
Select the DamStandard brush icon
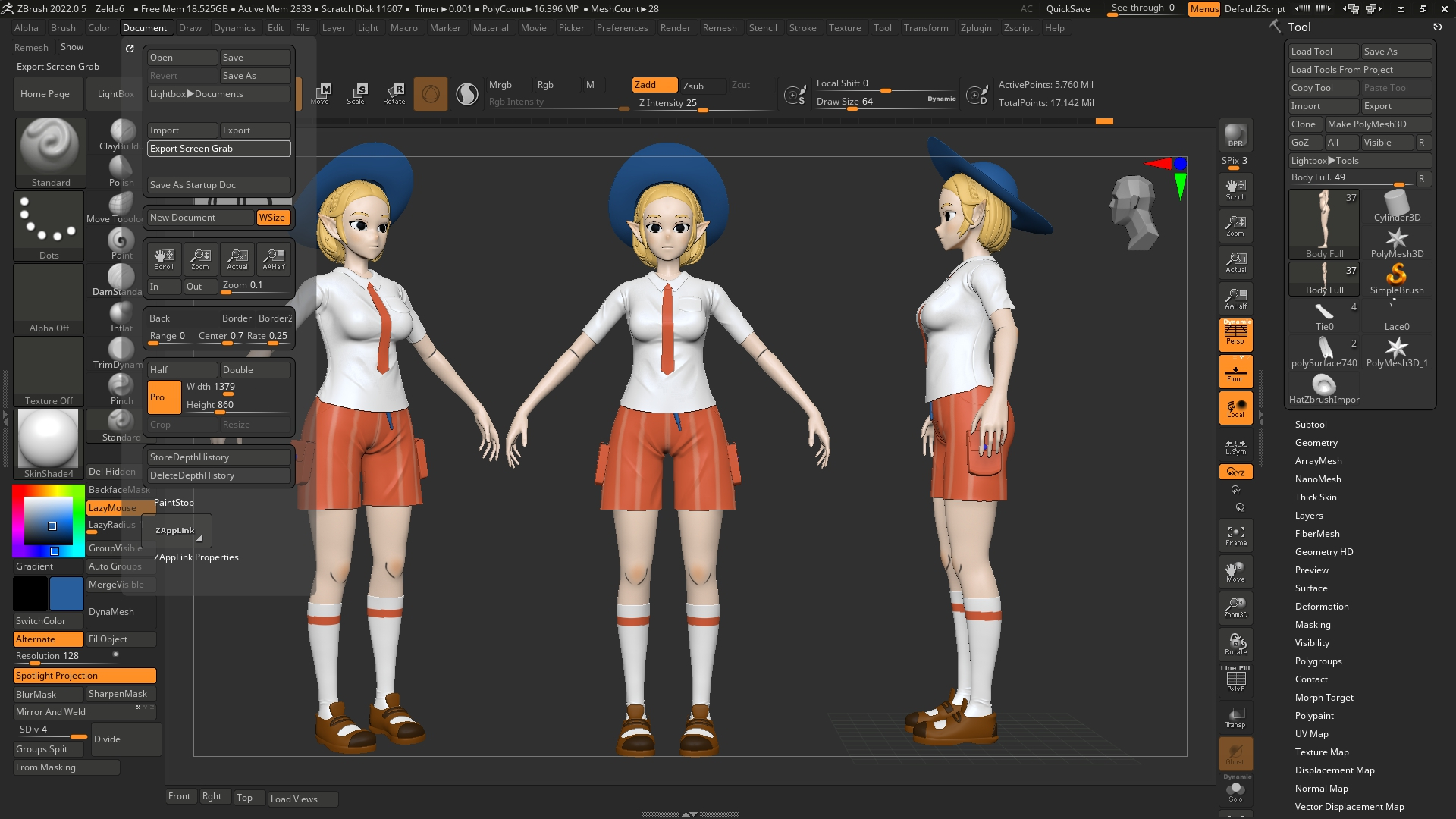121,279
